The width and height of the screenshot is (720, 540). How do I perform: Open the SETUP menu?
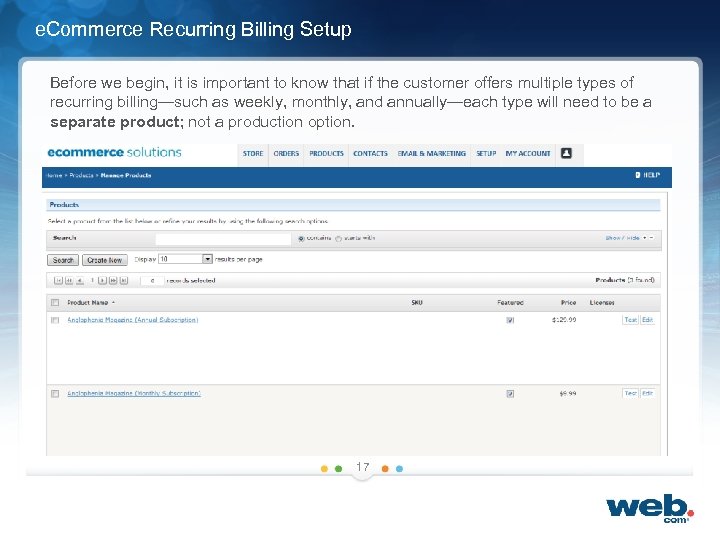(x=486, y=153)
